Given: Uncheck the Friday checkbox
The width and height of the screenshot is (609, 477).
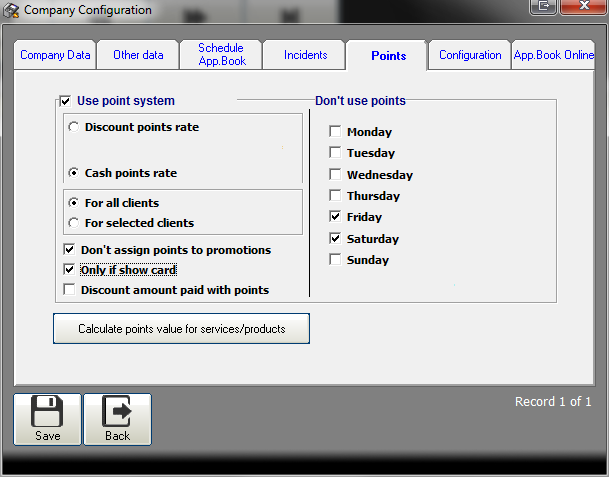Looking at the screenshot, I should point(335,217).
